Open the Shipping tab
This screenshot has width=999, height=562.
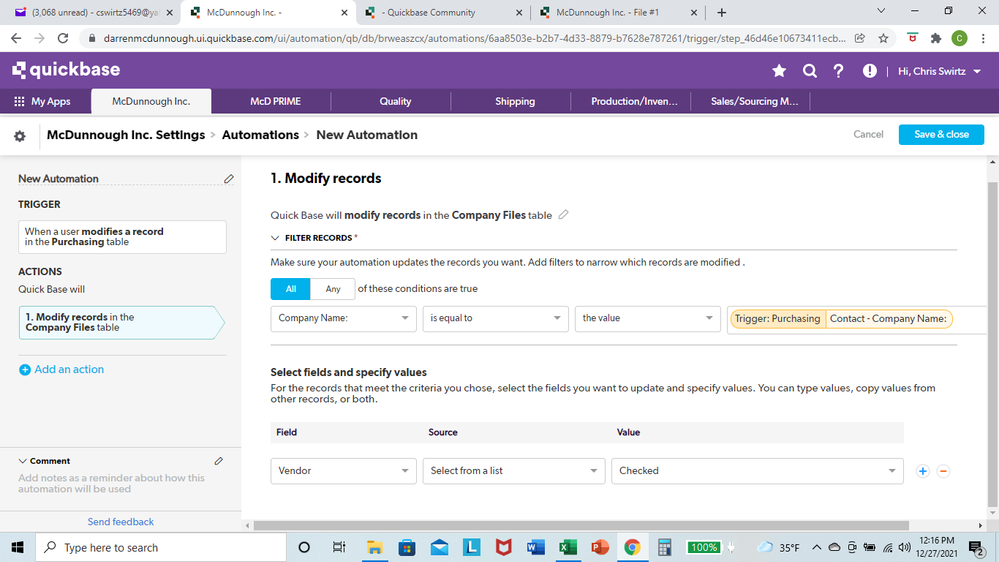pos(515,101)
